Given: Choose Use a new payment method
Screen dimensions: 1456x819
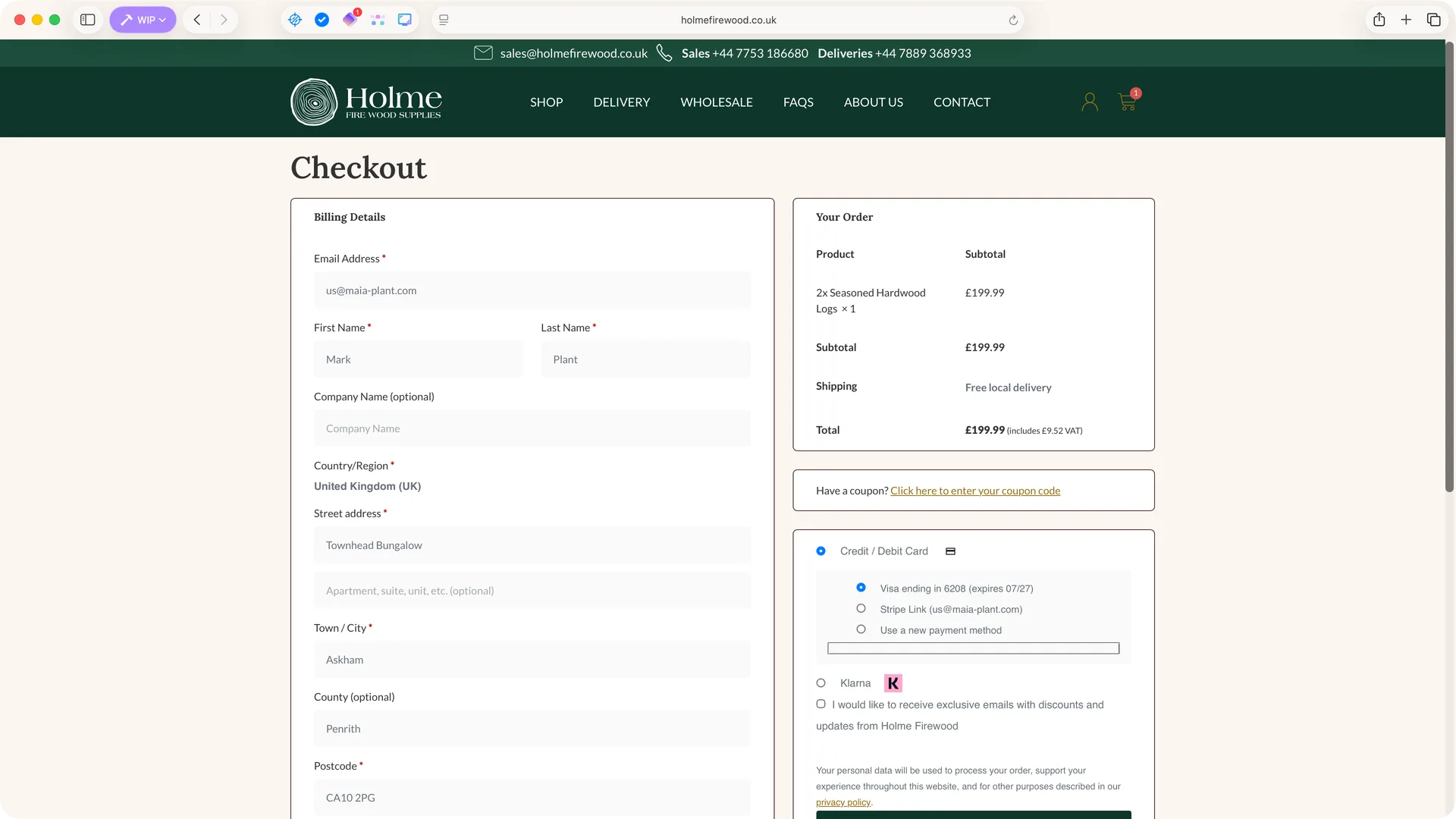Looking at the screenshot, I should [861, 629].
